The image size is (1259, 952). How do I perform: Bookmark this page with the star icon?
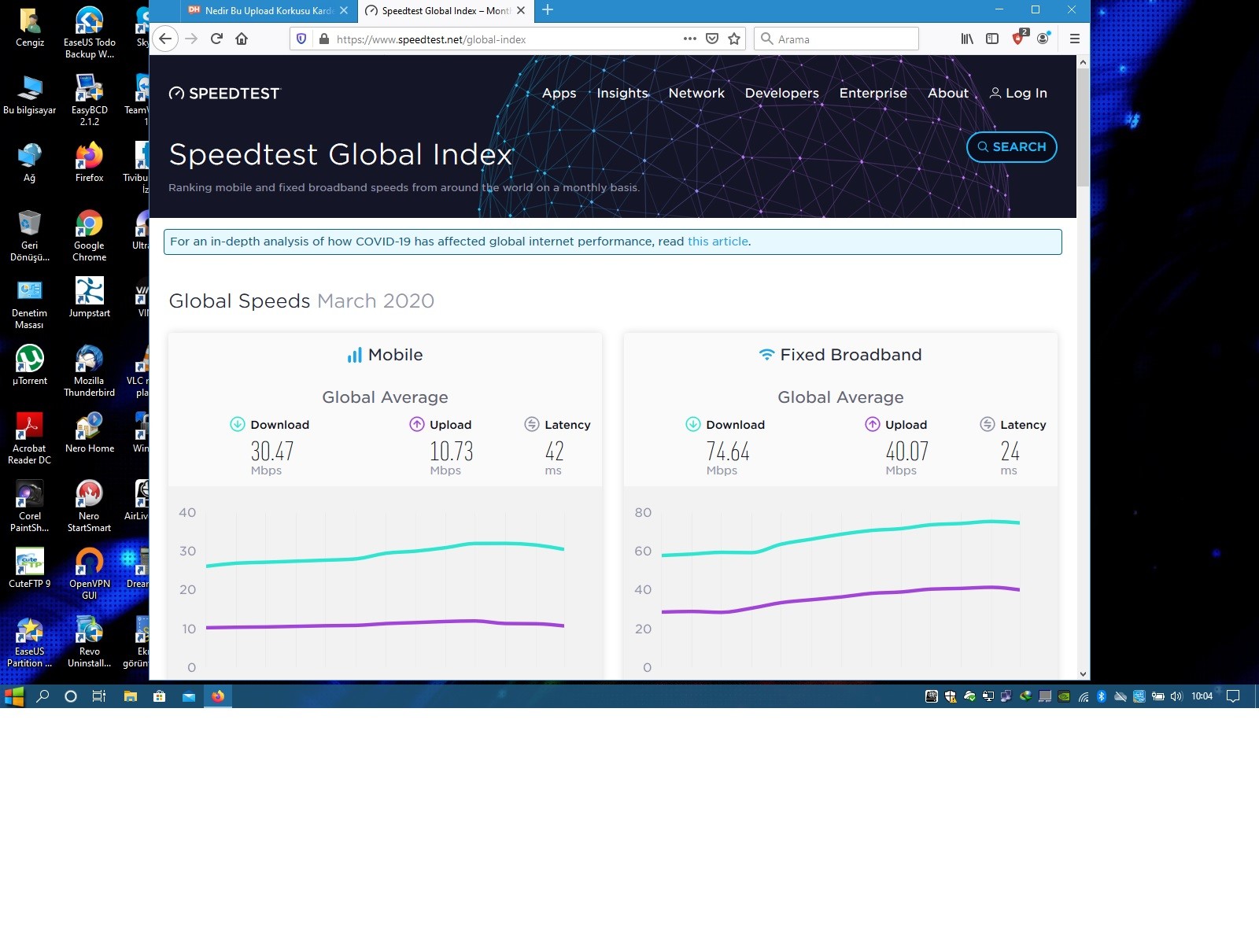point(734,39)
